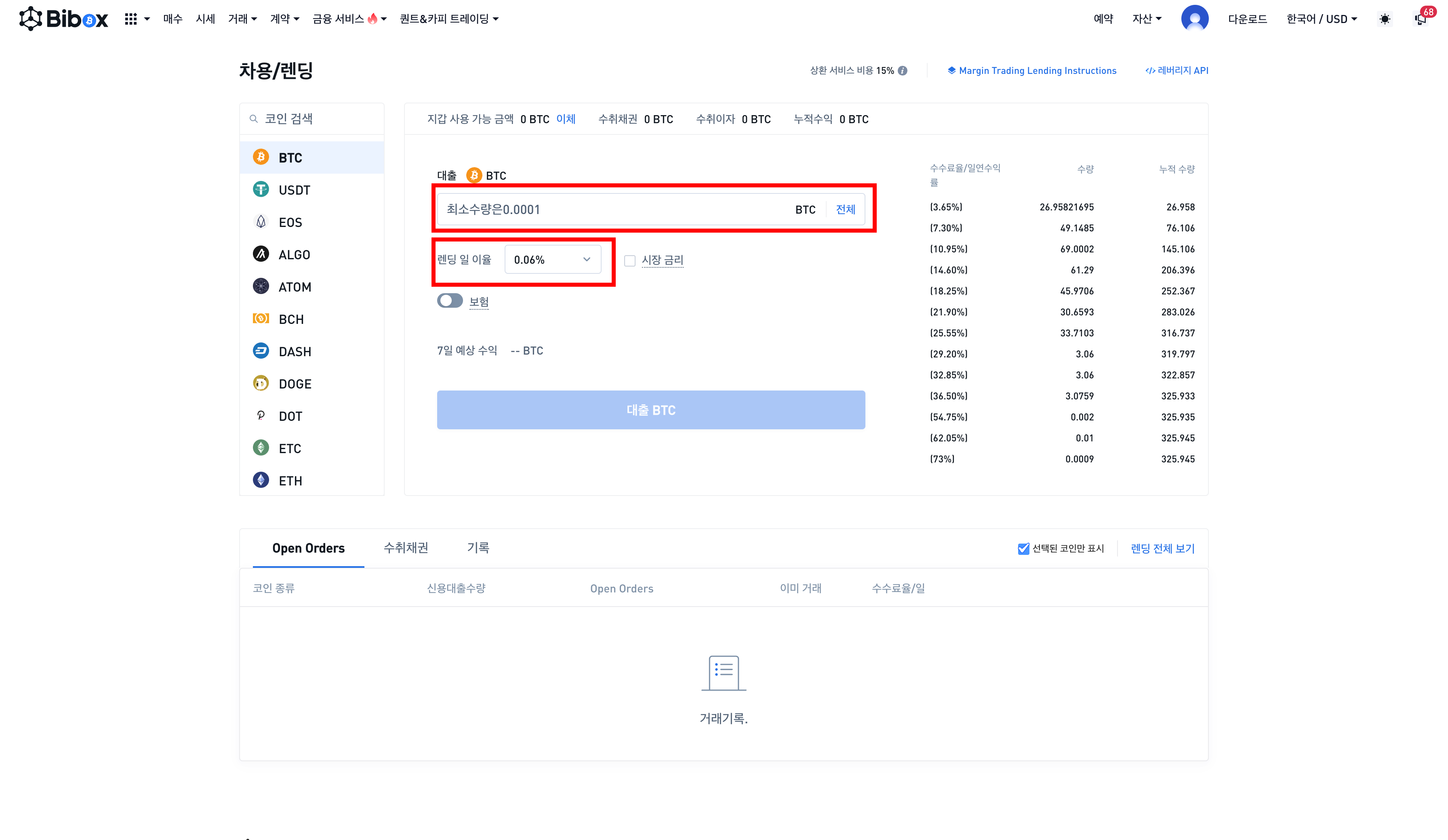Open the apps grid menu icon
1448x840 pixels.
click(x=131, y=19)
